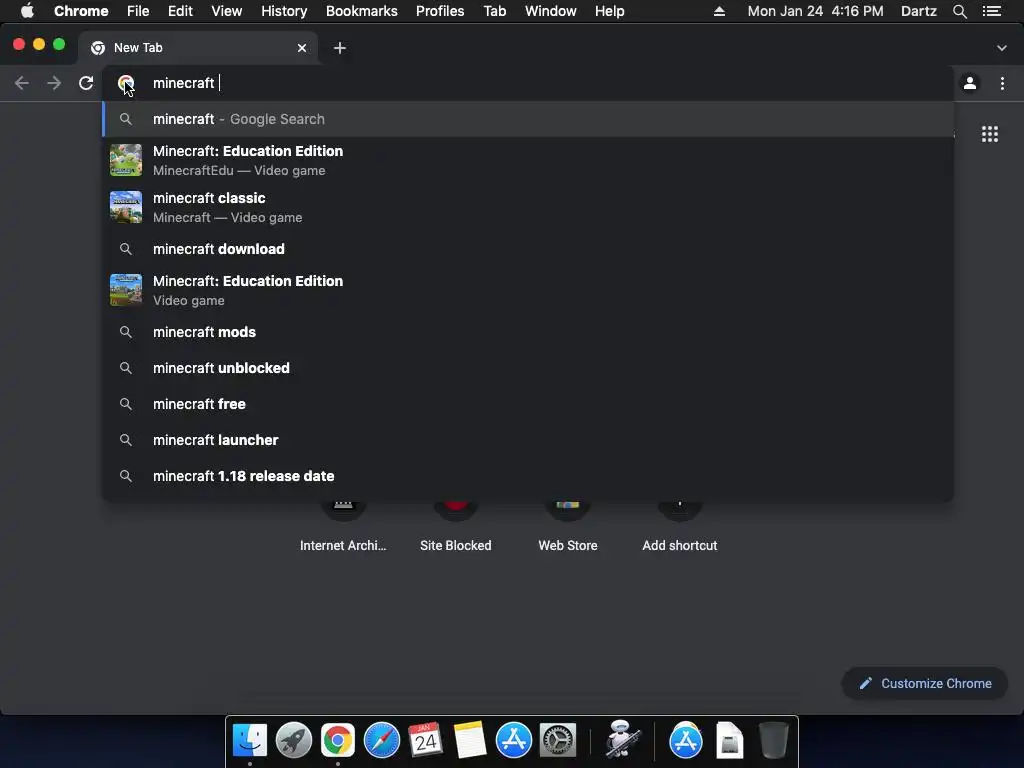Select Minecraft: Education Edition Video game suggestion

528,290
